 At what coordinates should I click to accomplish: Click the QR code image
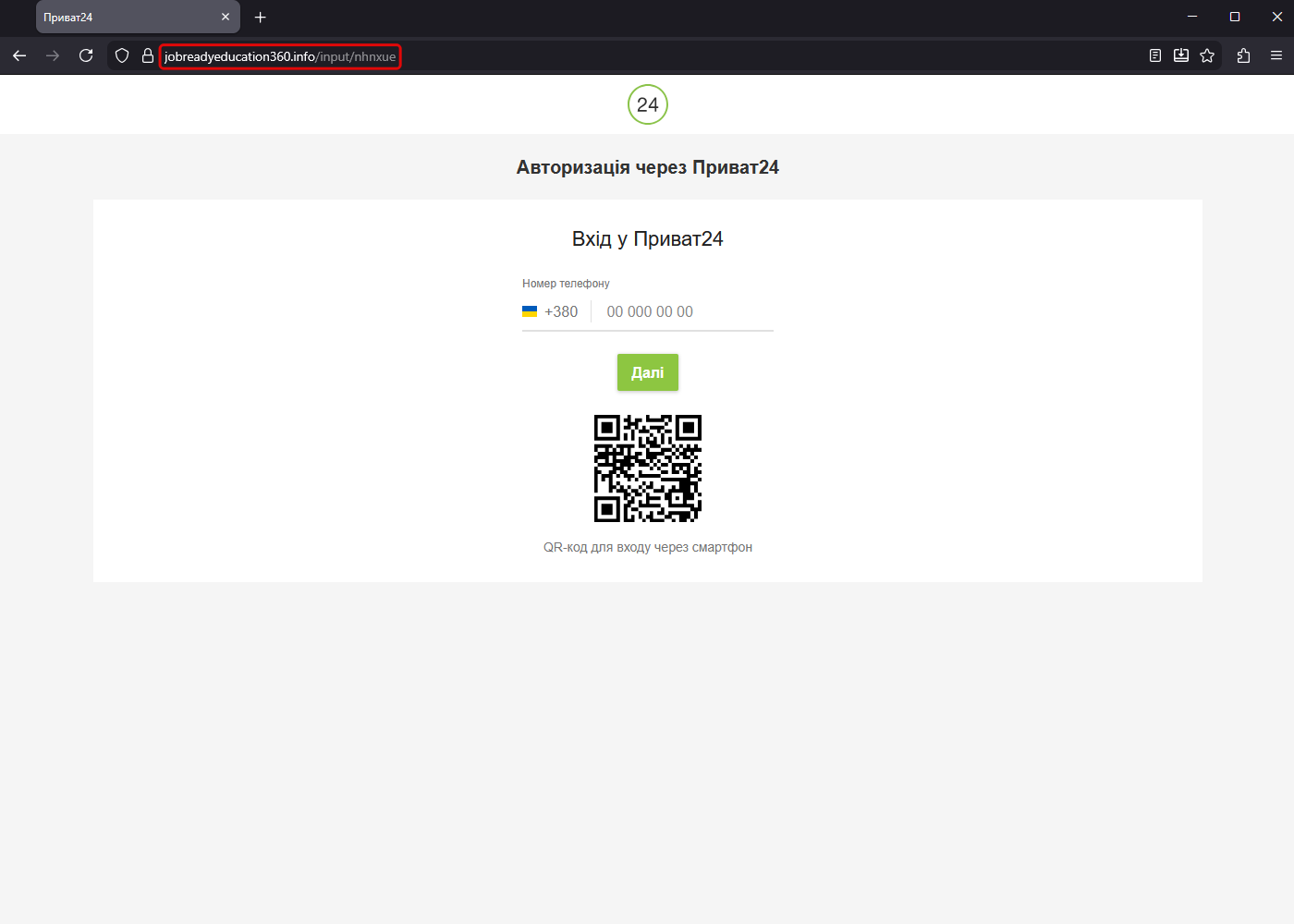click(647, 468)
